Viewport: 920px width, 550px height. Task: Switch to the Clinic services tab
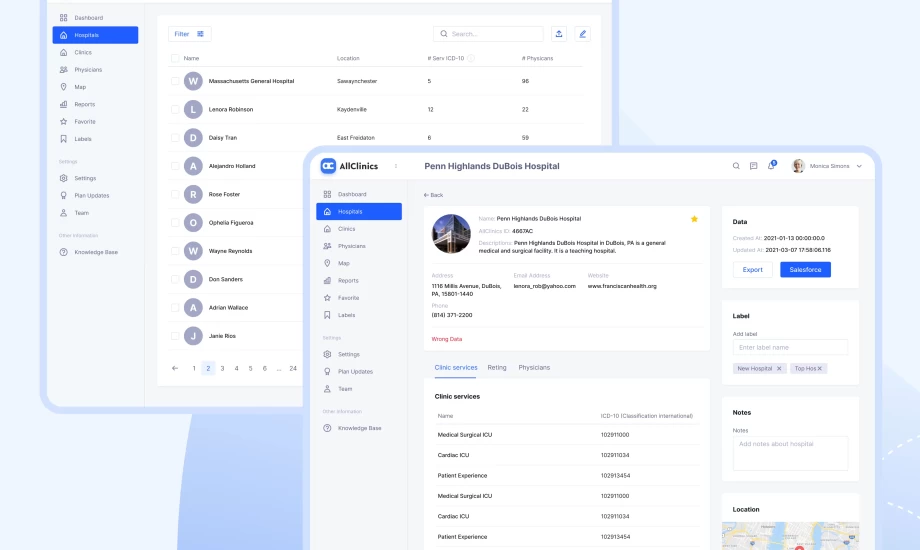pos(456,367)
